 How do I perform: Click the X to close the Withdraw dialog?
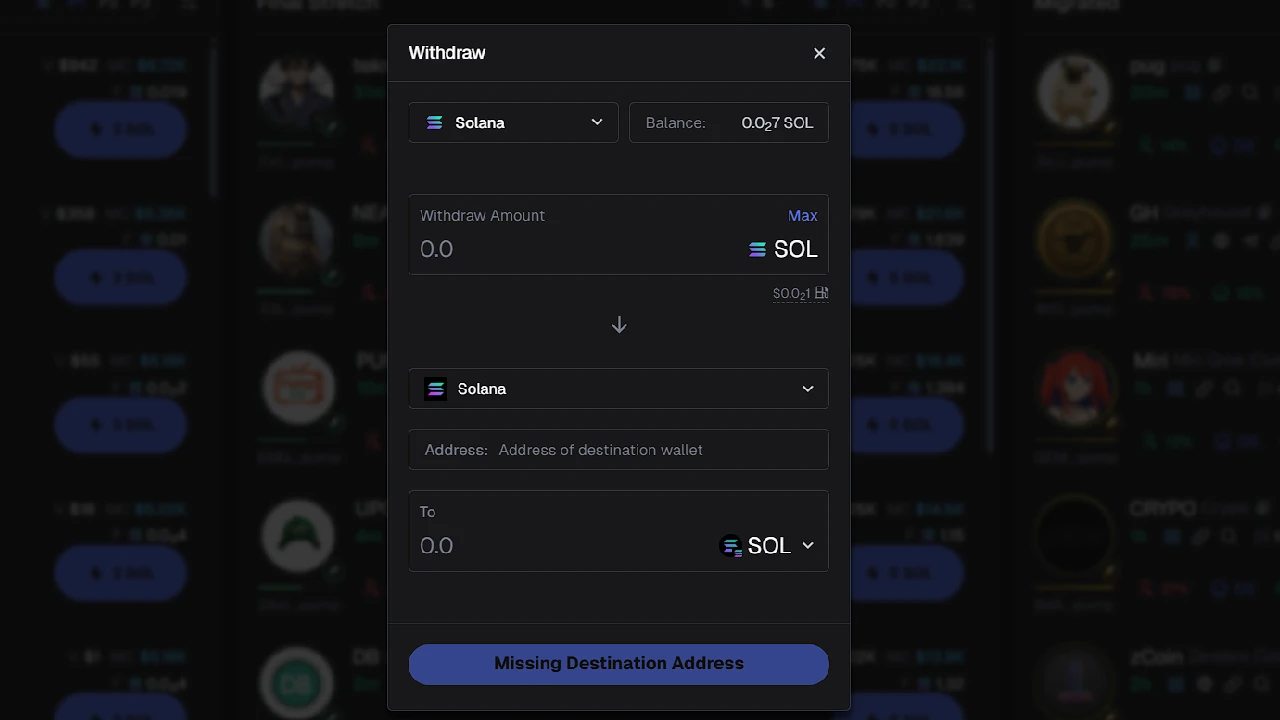[x=819, y=53]
